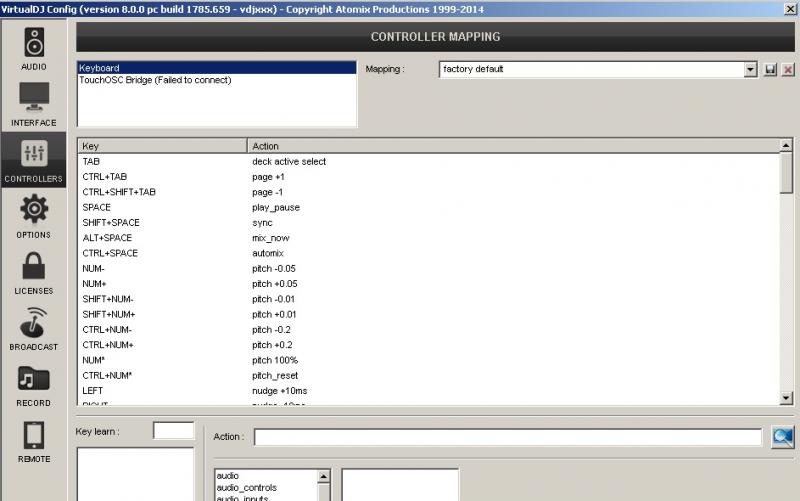This screenshot has width=800, height=501.
Task: Select the SHIFT+NUM- key row
Action: (x=429, y=299)
